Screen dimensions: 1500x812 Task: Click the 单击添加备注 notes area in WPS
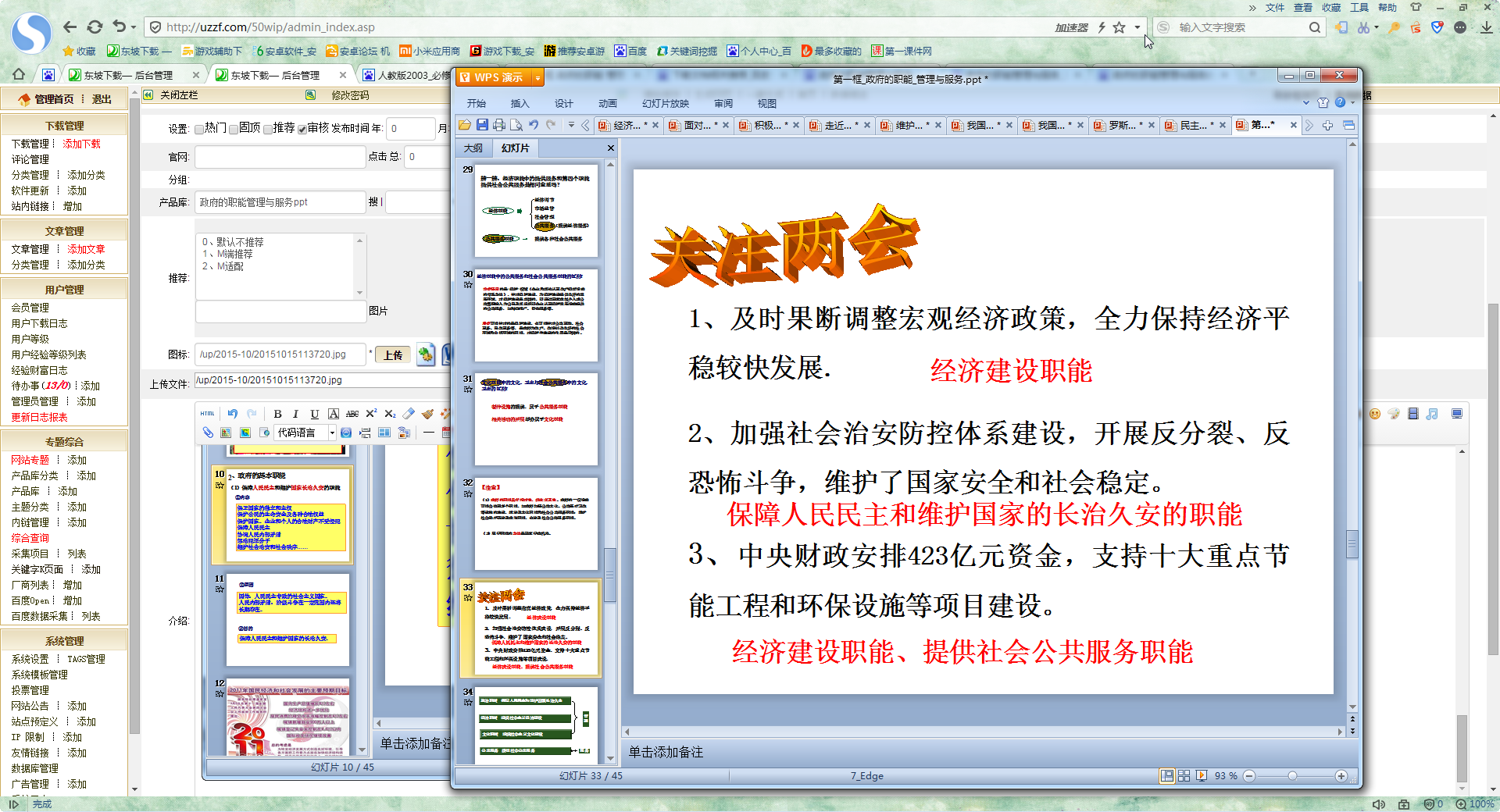point(666,752)
